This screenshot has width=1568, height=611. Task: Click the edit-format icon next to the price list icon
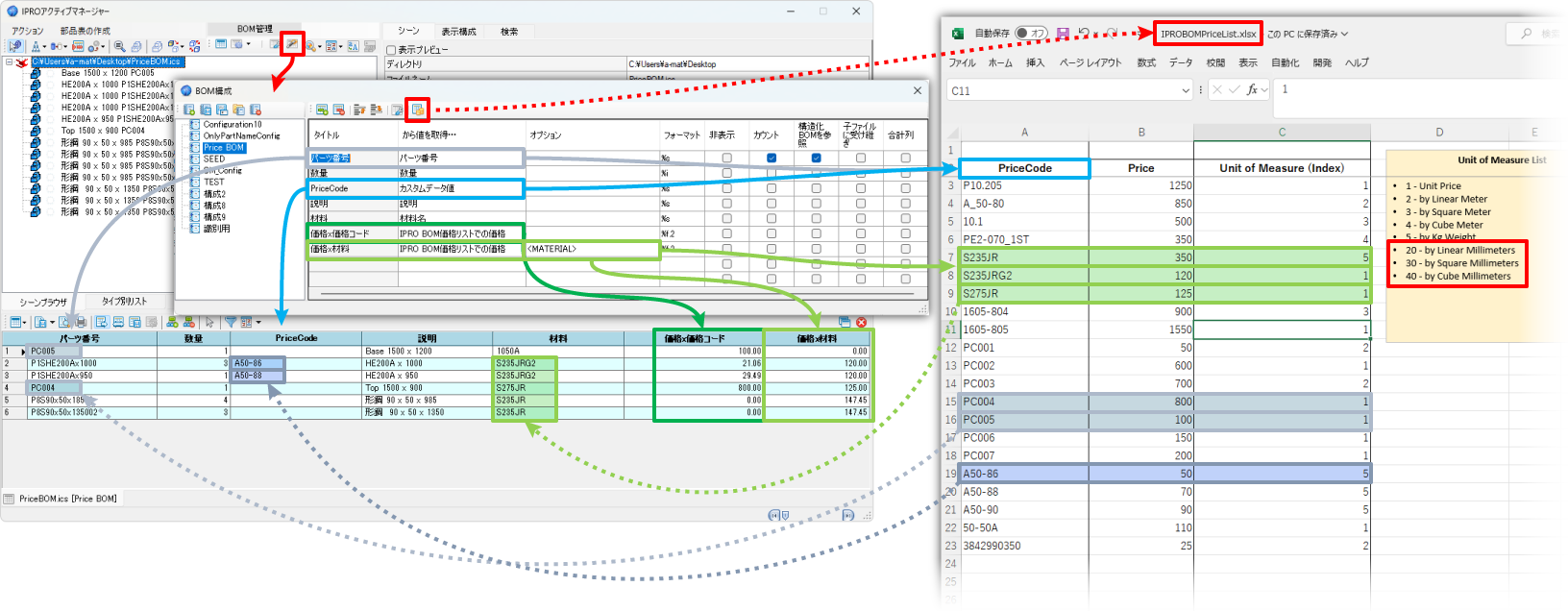click(x=397, y=110)
